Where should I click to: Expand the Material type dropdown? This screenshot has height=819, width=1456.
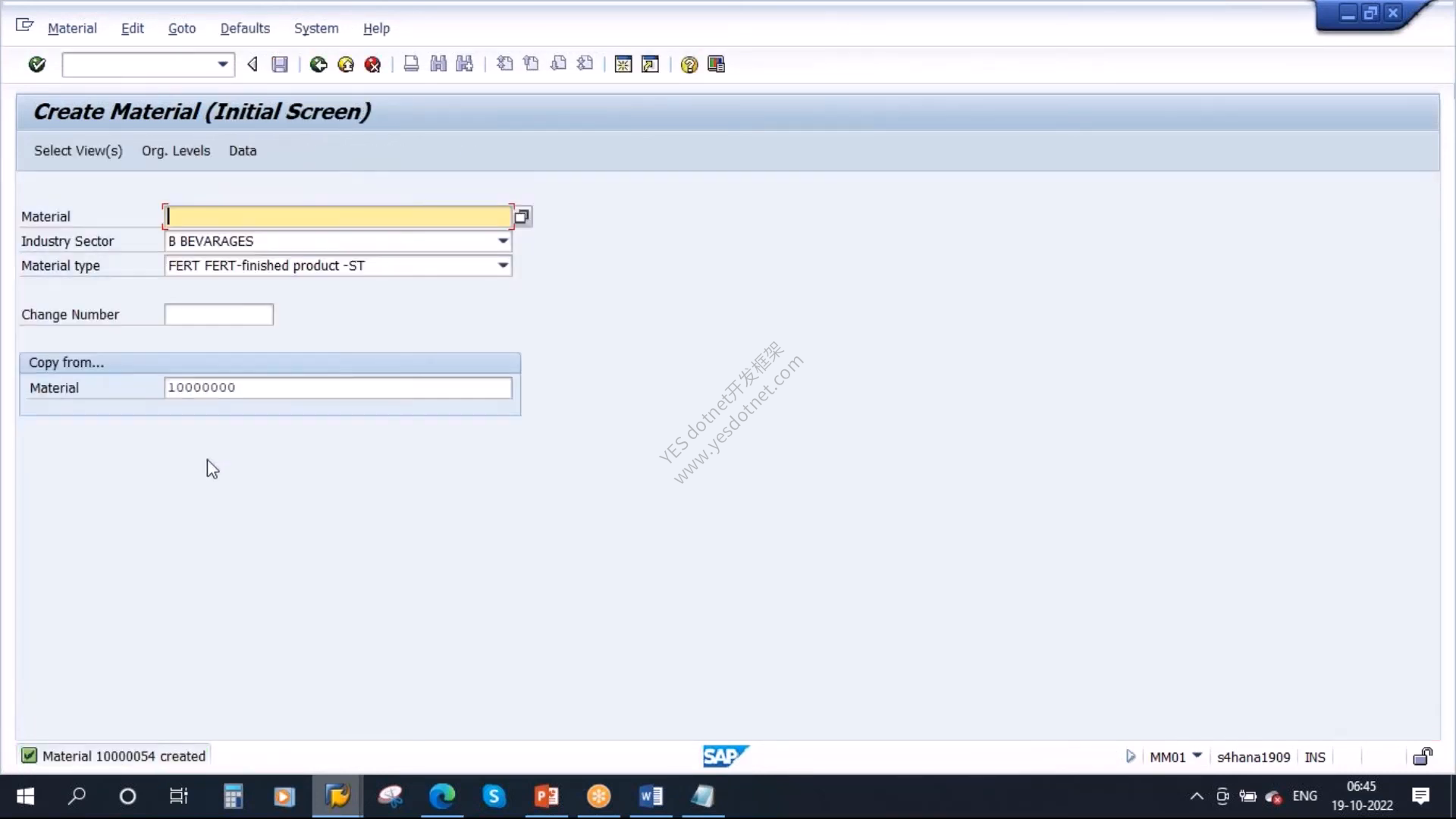tap(503, 265)
